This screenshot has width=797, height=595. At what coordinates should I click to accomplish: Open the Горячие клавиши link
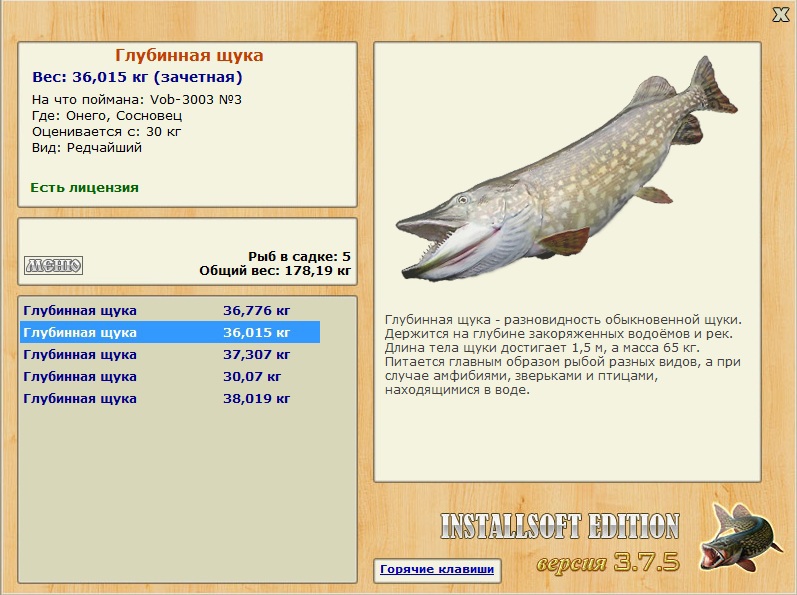point(437,569)
